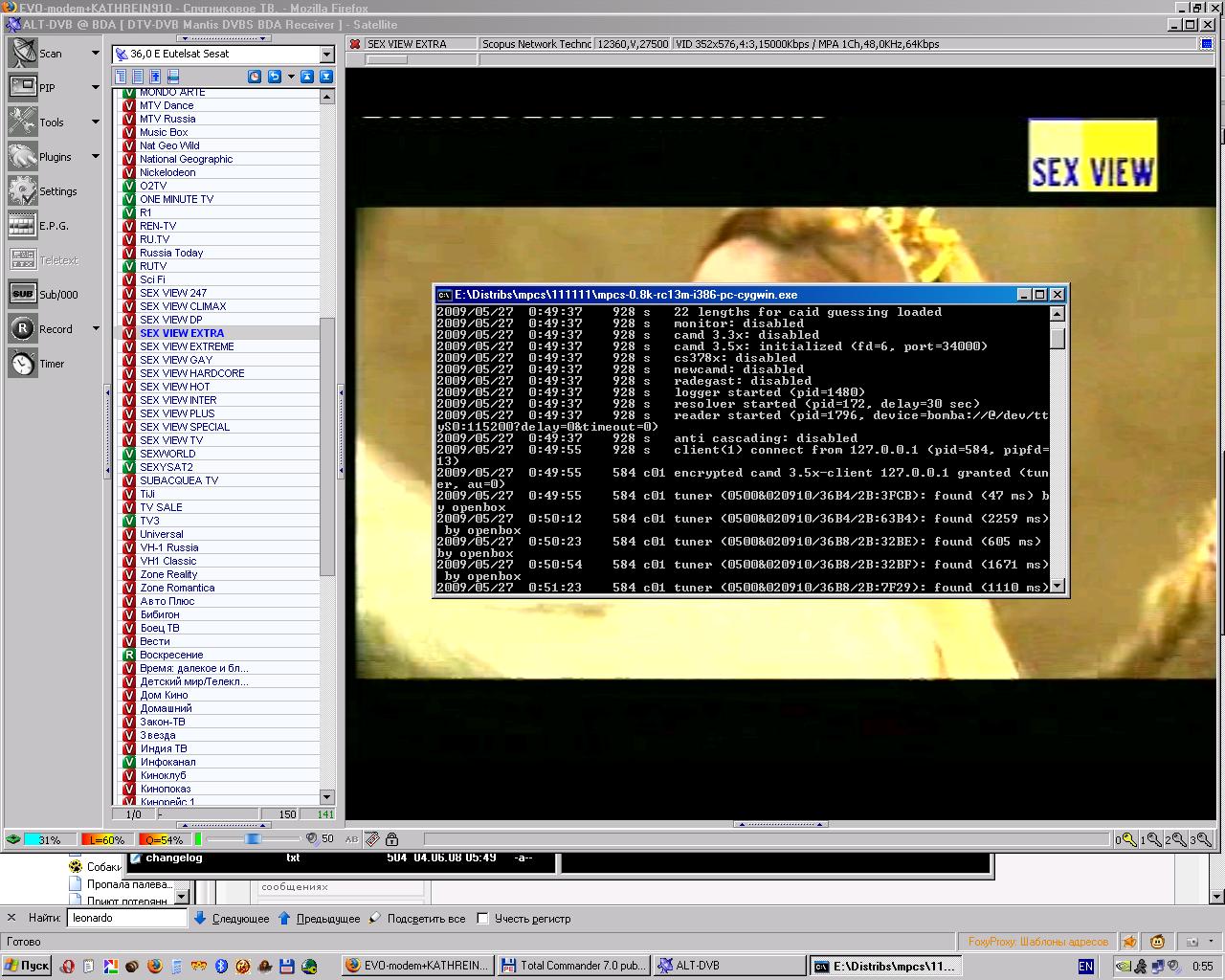Click Предыдущее find-previous button in Firefox
1225x980 pixels.
click(319, 919)
